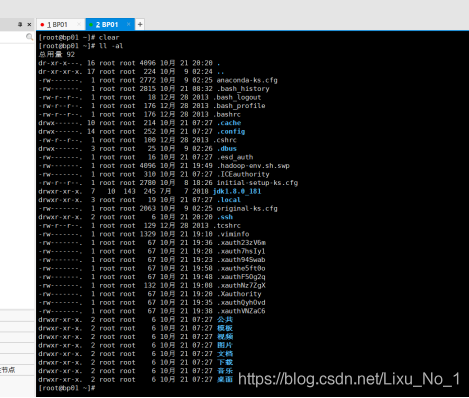Click the last empty shell prompt line
469x398 pixels.
pos(67,388)
